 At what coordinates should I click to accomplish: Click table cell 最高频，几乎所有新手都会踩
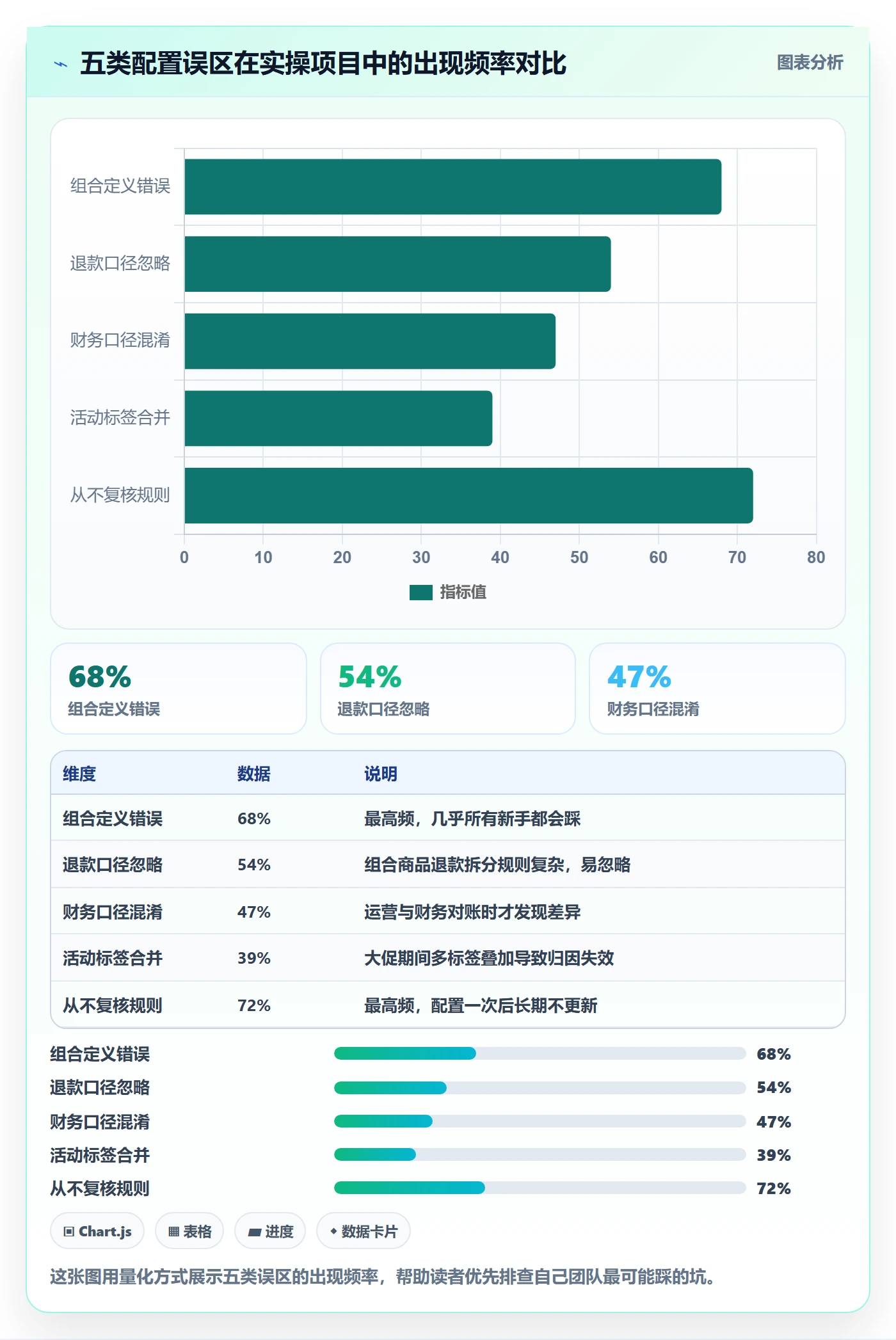coord(472,818)
